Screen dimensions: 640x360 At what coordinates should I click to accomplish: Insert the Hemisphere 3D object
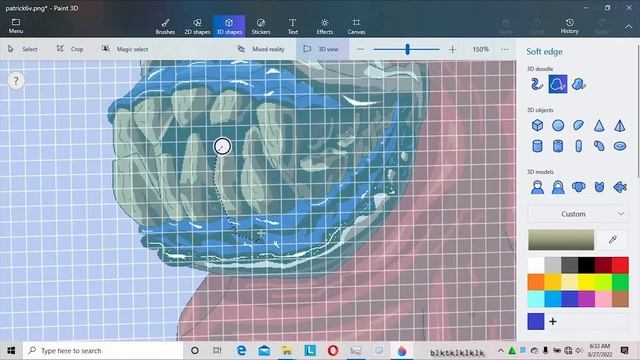click(x=578, y=125)
